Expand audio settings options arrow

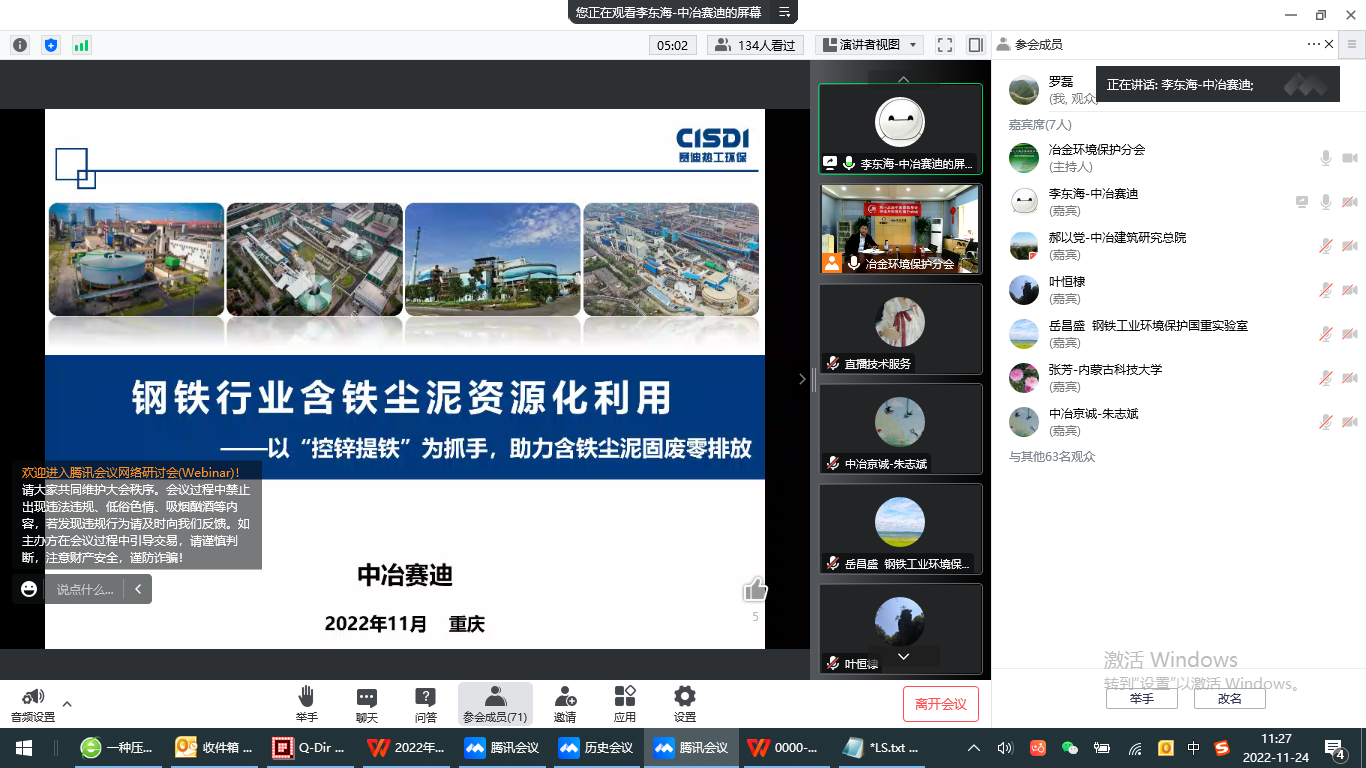pyautogui.click(x=67, y=703)
